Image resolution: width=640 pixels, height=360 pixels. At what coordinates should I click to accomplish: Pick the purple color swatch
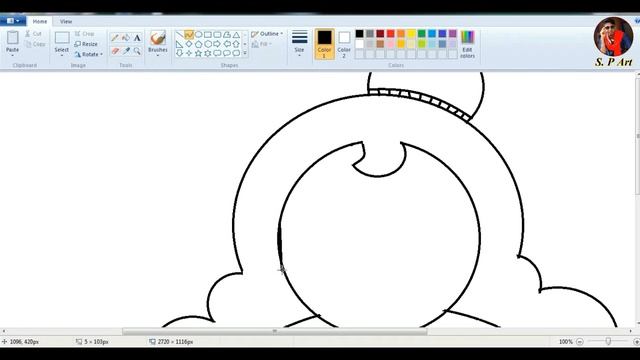(453, 33)
